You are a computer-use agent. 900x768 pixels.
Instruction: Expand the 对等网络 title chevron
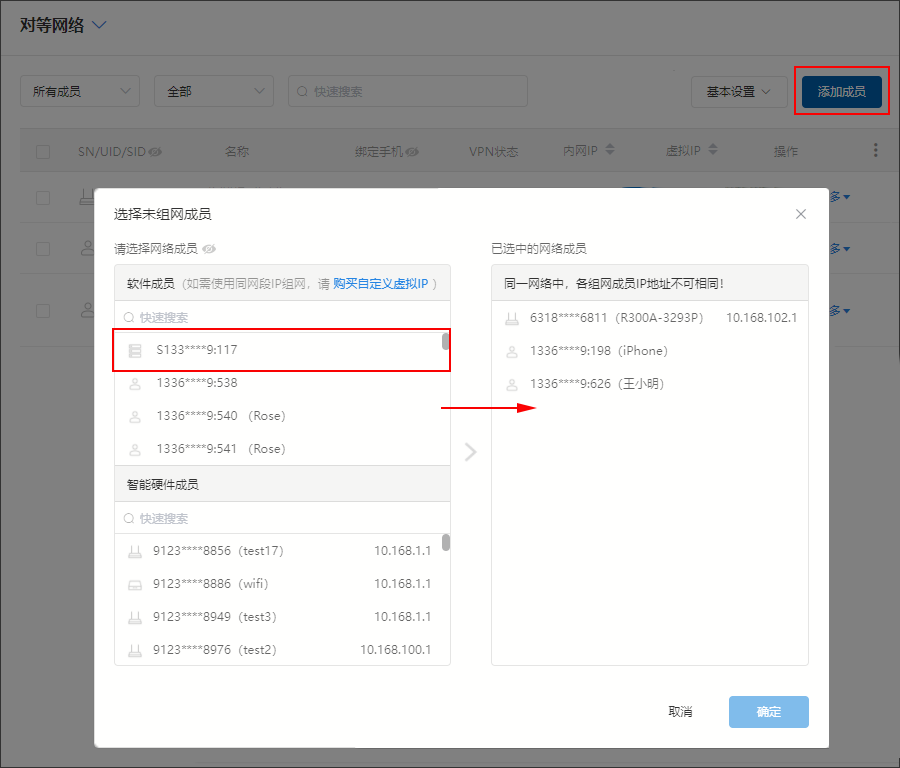coord(99,25)
